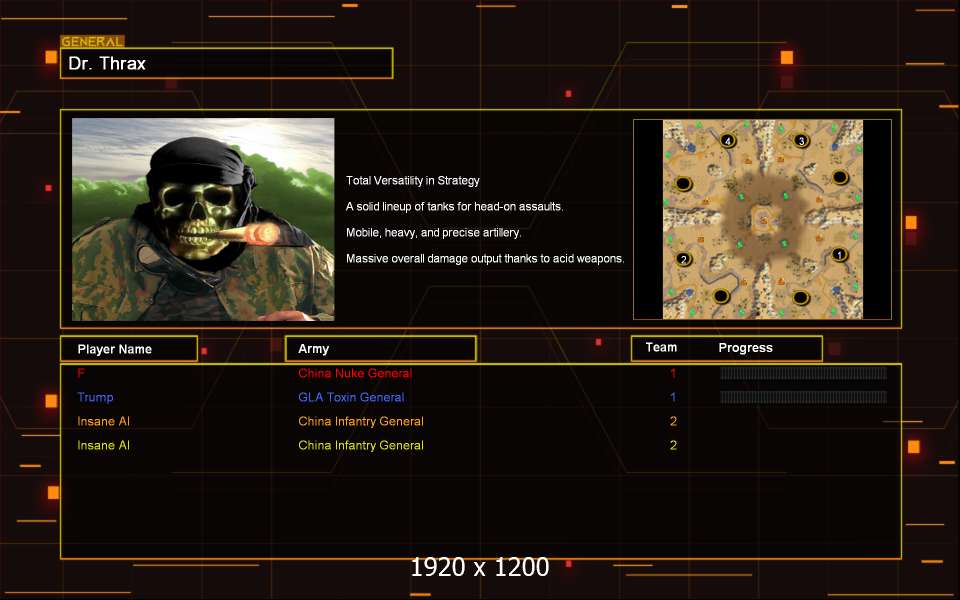Click the orange team number 2

click(673, 421)
